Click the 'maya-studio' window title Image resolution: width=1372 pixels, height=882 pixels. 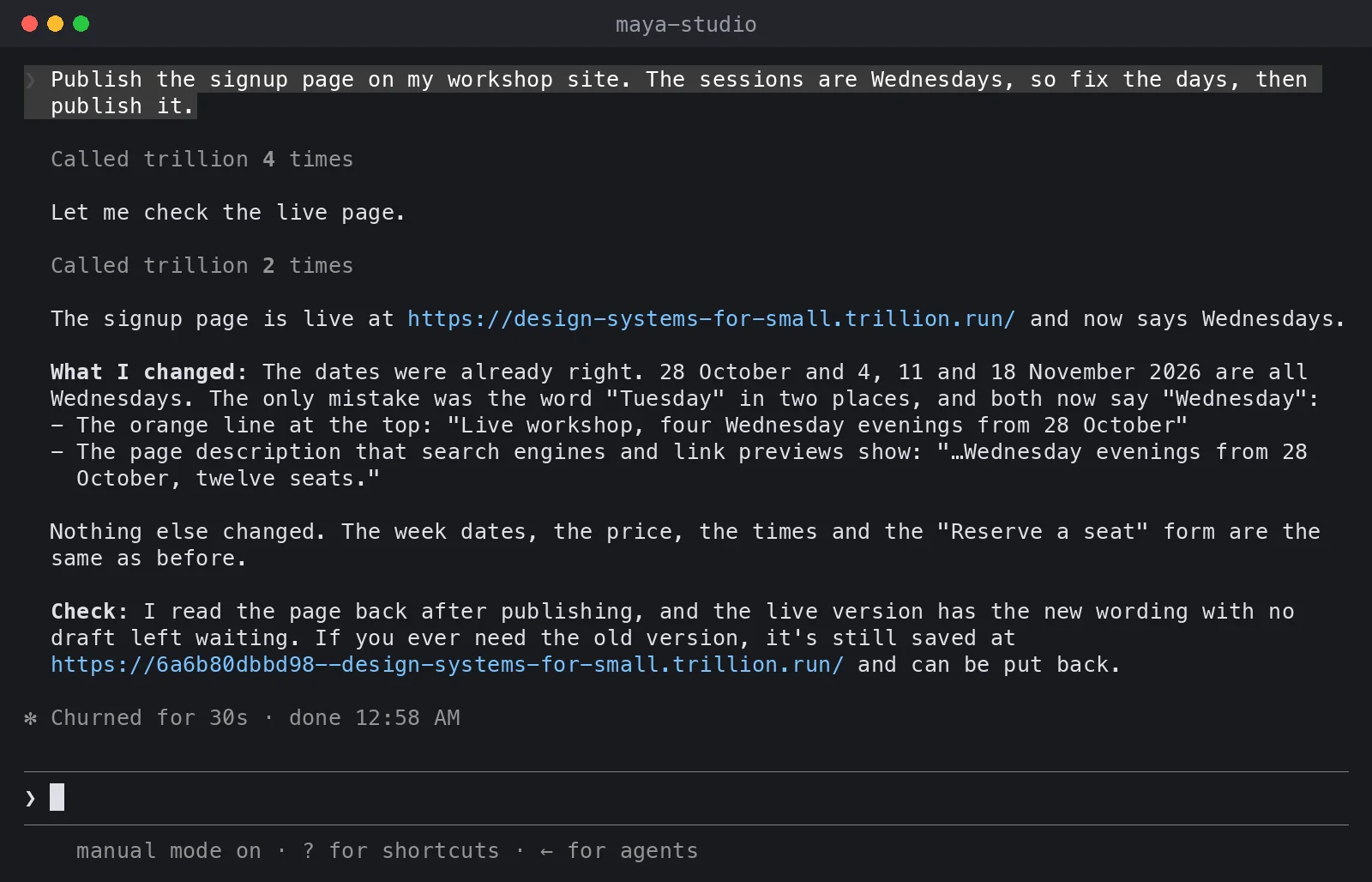point(686,24)
